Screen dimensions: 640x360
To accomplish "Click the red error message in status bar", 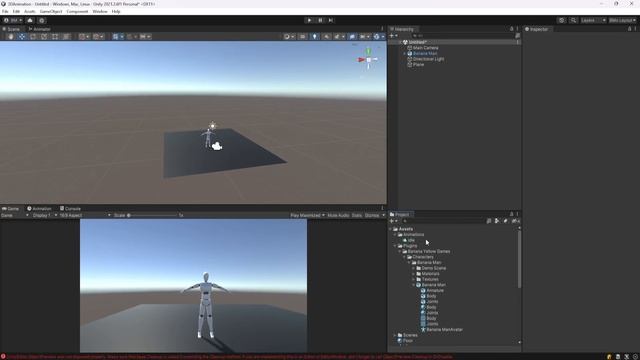I will 229,357.
